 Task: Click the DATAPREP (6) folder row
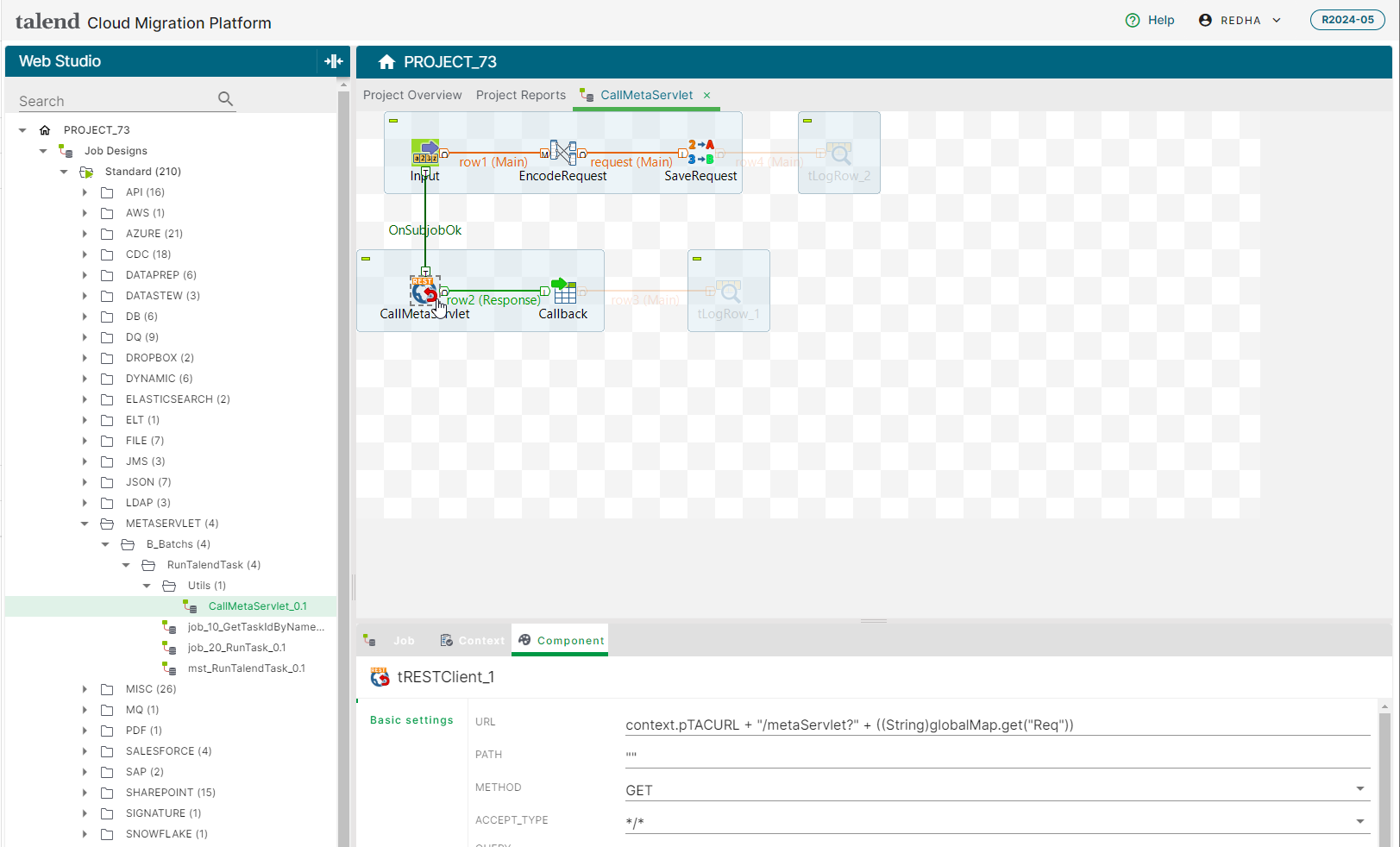171,275
